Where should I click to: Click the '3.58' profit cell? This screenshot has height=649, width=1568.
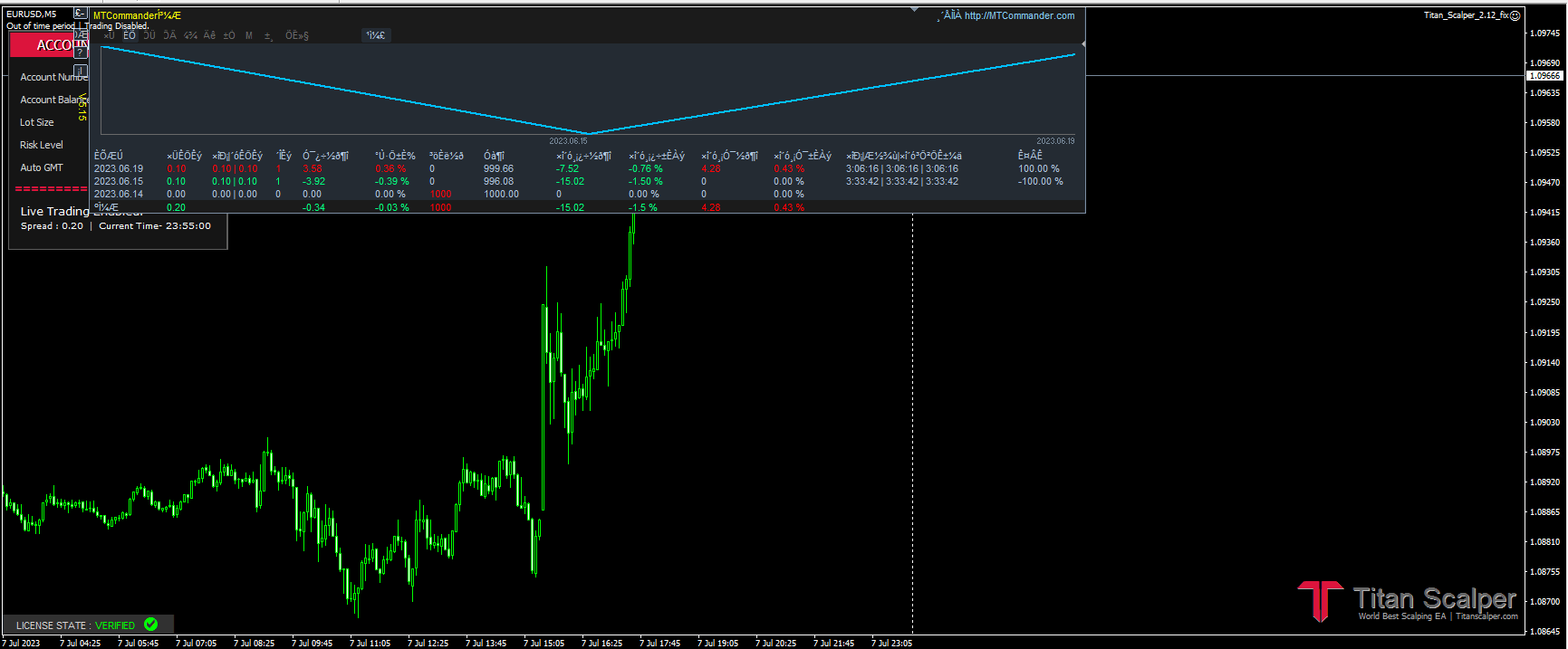point(313,168)
